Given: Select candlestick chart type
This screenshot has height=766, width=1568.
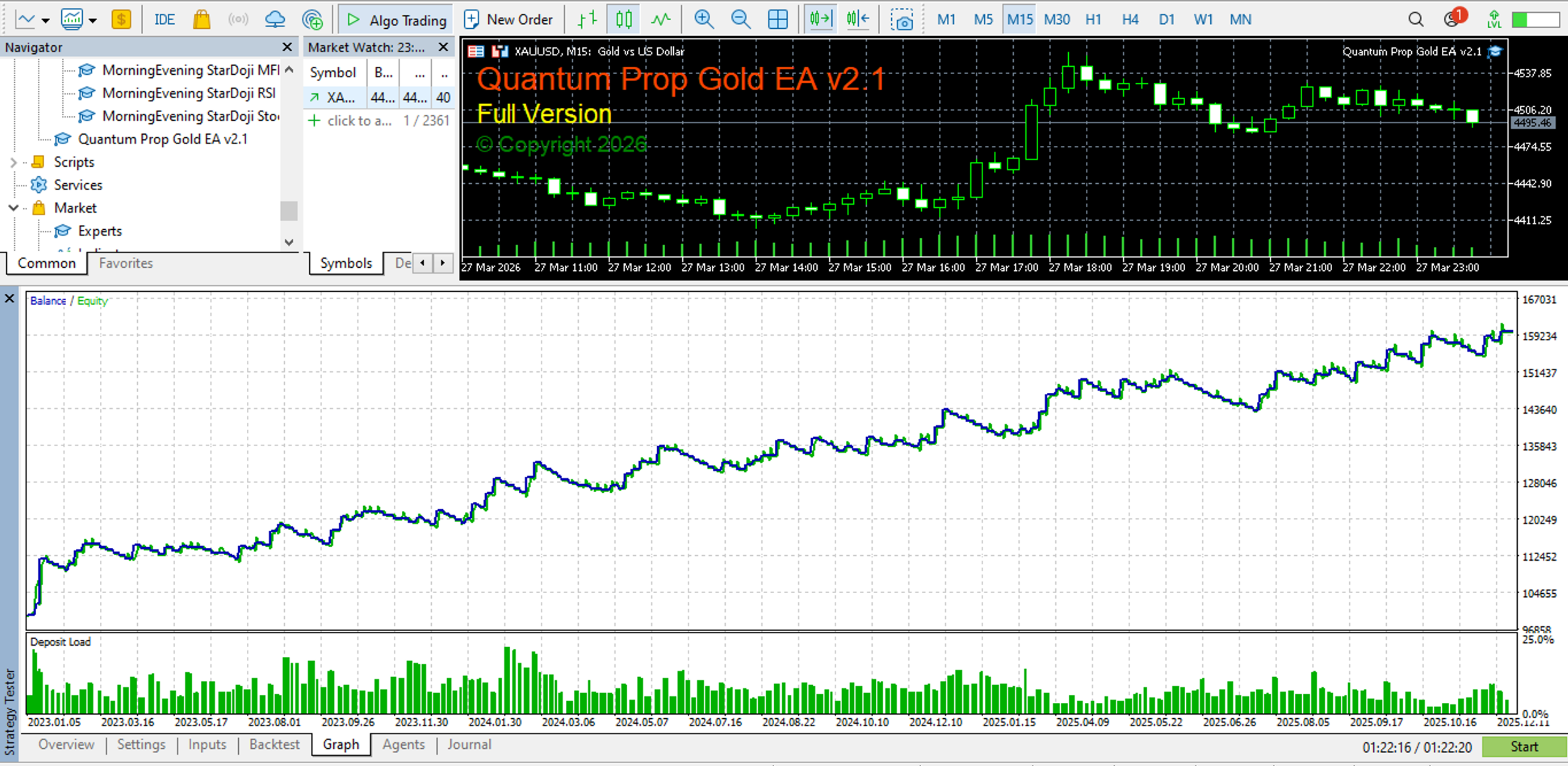Looking at the screenshot, I should click(x=624, y=20).
